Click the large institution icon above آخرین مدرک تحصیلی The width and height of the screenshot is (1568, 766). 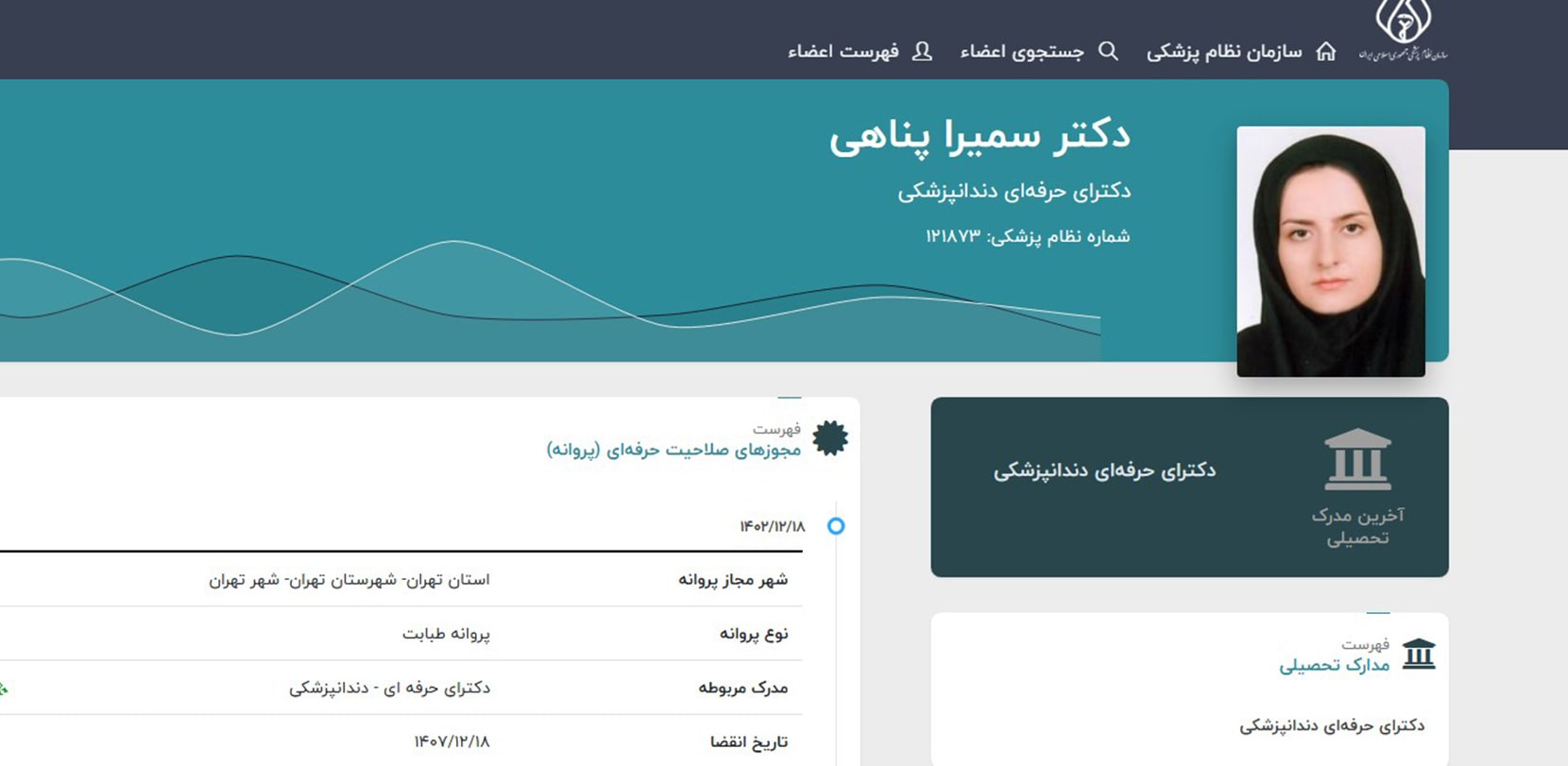tap(1357, 460)
